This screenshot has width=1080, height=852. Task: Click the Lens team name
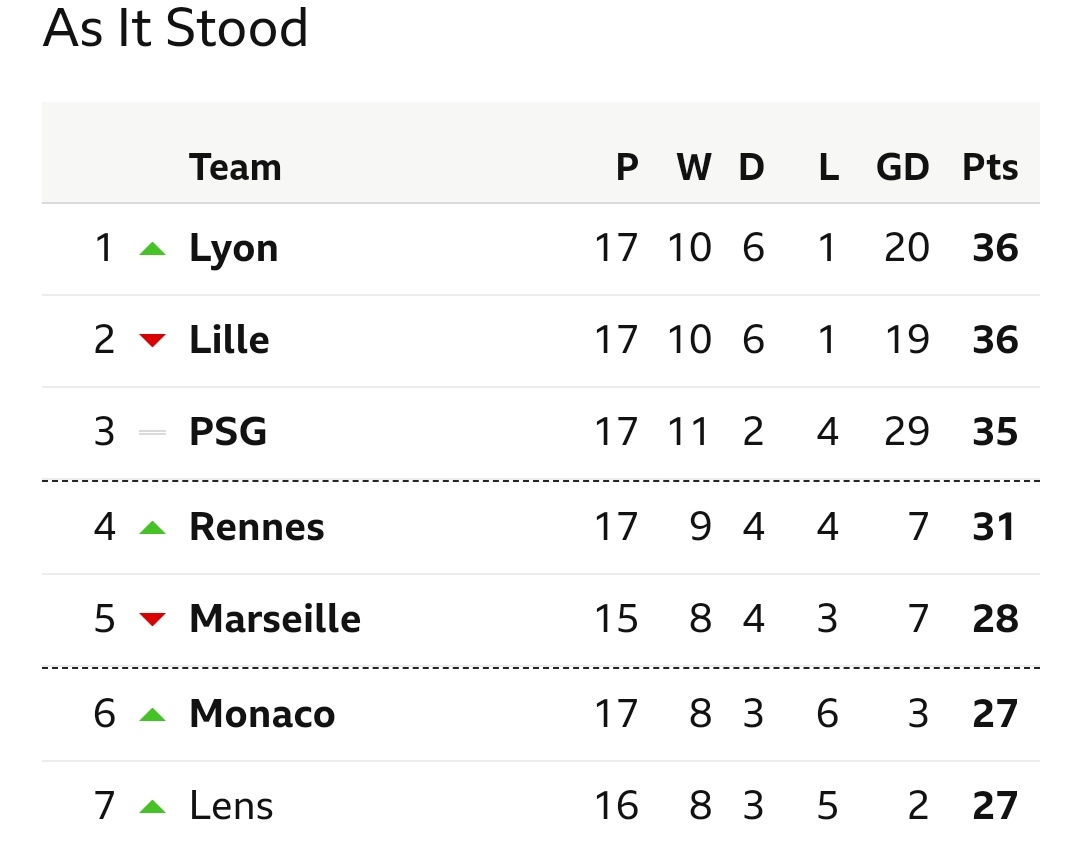[x=231, y=805]
